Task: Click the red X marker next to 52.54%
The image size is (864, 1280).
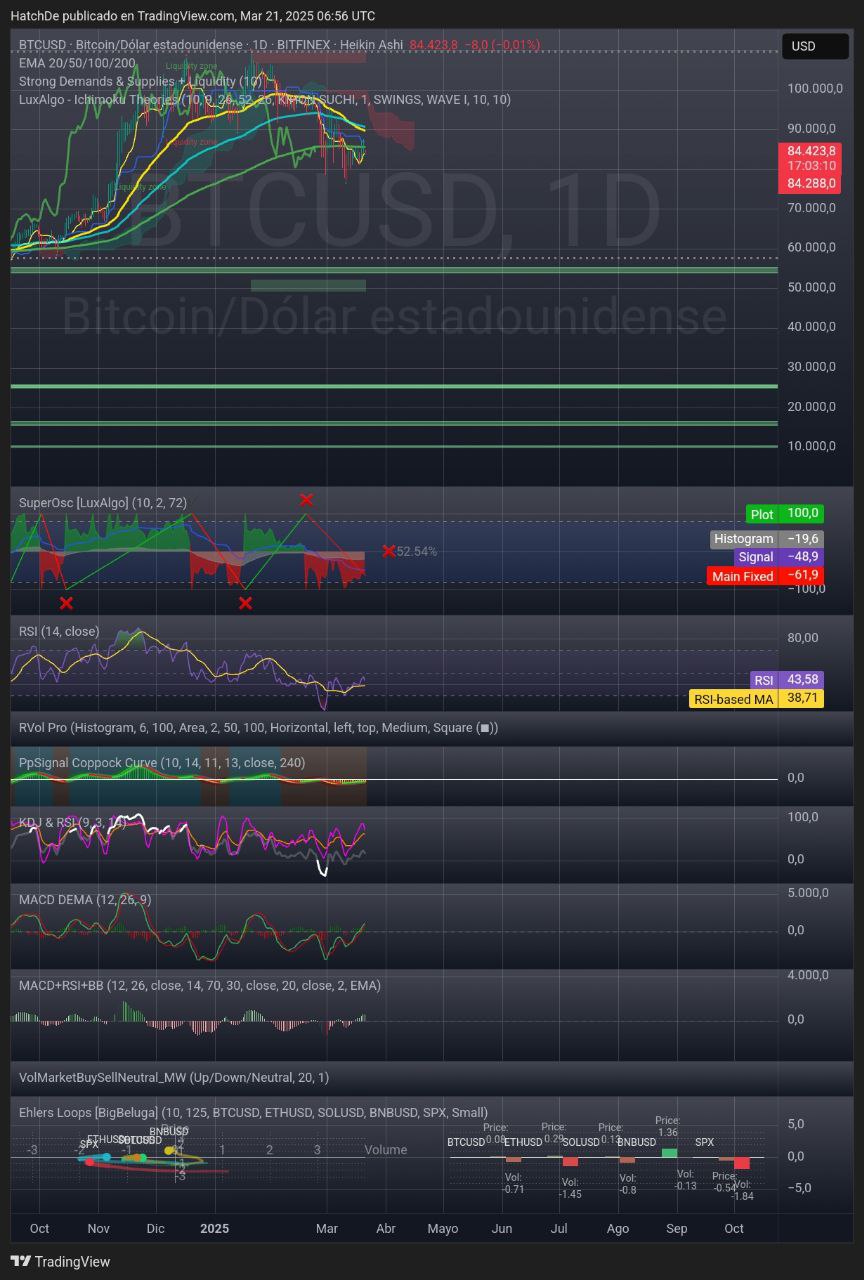Action: [388, 551]
